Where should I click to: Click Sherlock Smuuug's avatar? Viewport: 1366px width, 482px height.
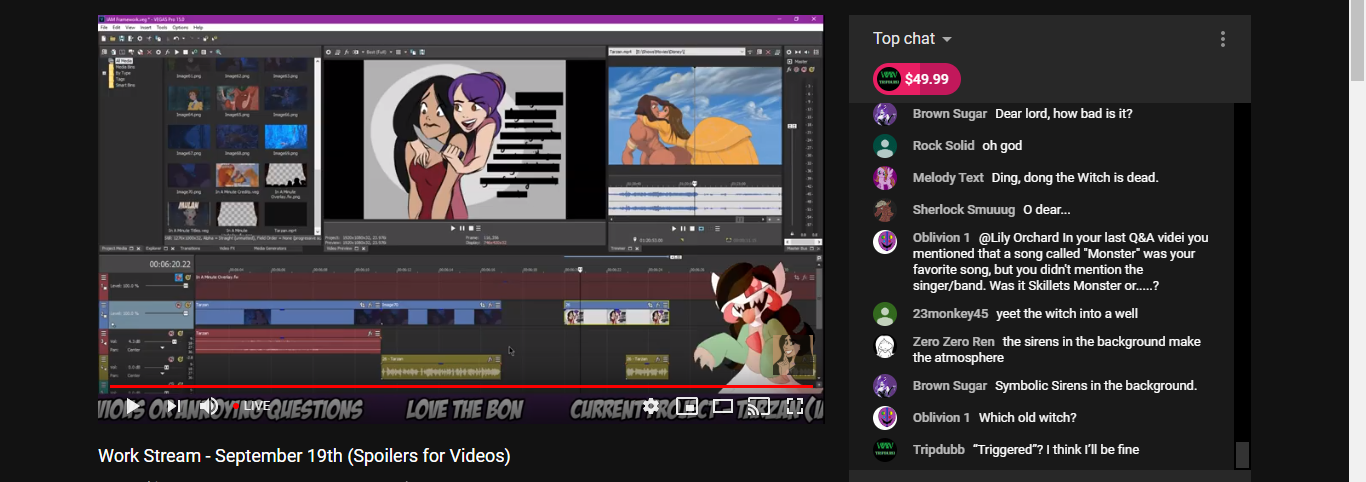[885, 210]
